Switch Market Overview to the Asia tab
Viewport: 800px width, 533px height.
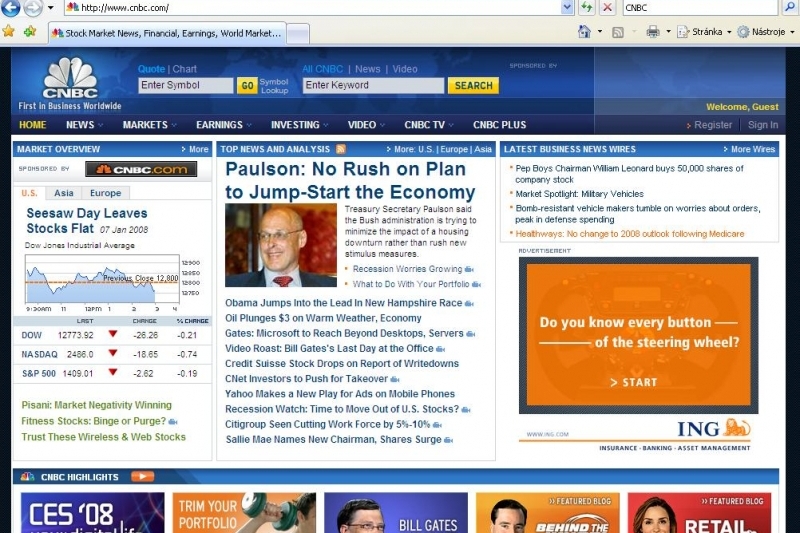pyautogui.click(x=64, y=193)
